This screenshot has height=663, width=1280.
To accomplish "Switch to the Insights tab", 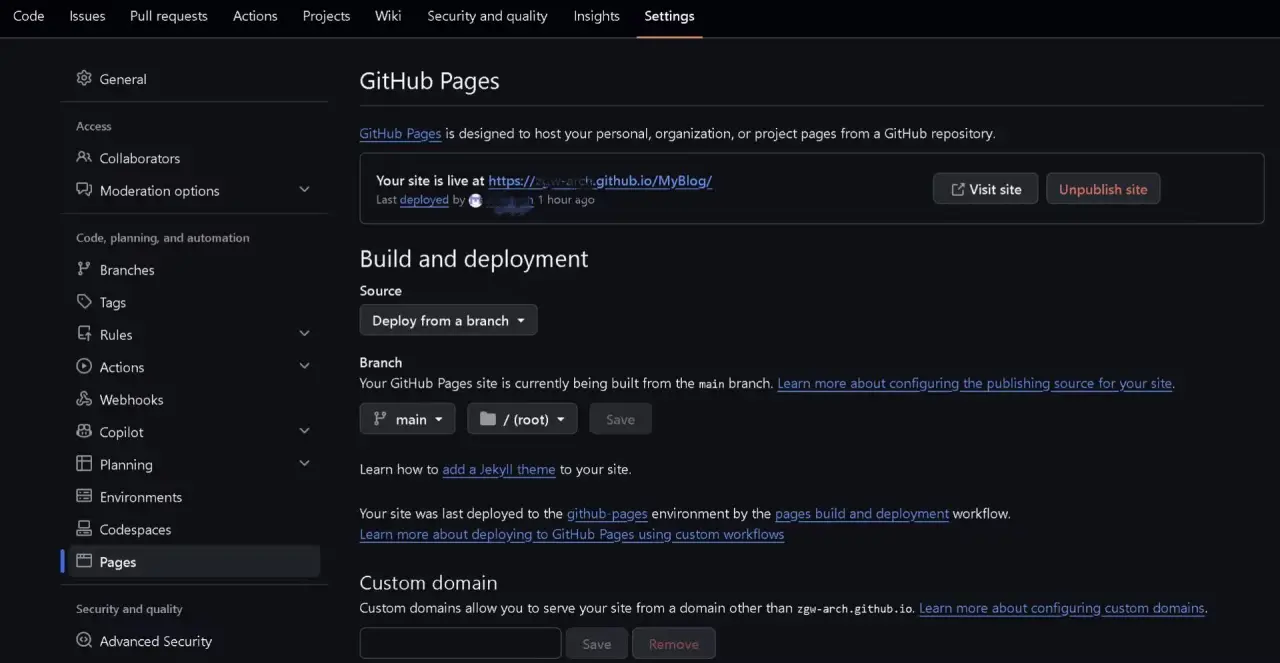I will 596,16.
